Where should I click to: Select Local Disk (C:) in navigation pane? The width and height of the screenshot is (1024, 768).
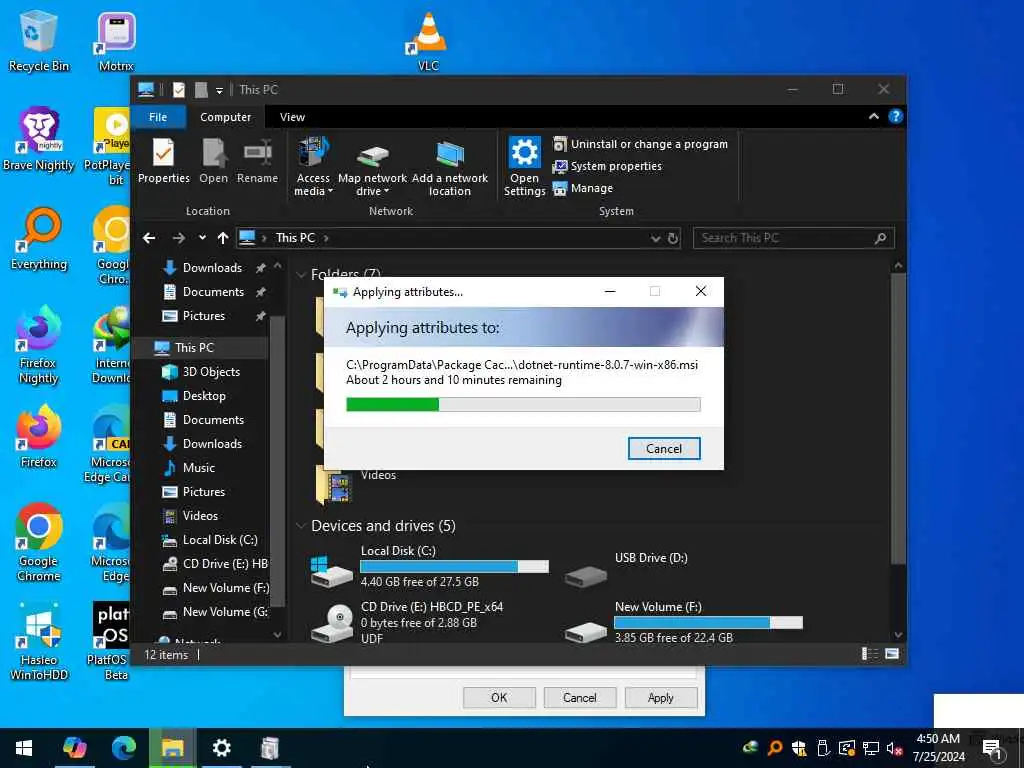pyautogui.click(x=219, y=540)
